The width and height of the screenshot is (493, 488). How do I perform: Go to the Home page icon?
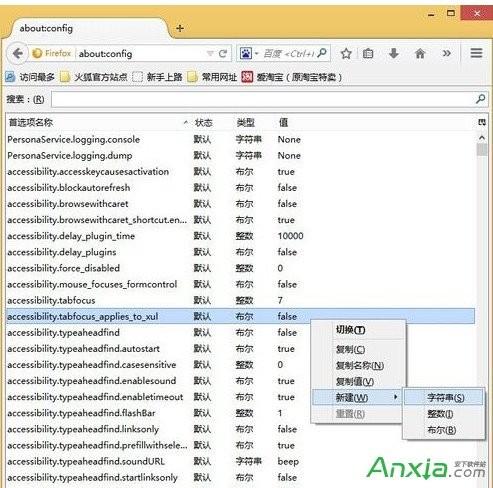[x=420, y=53]
